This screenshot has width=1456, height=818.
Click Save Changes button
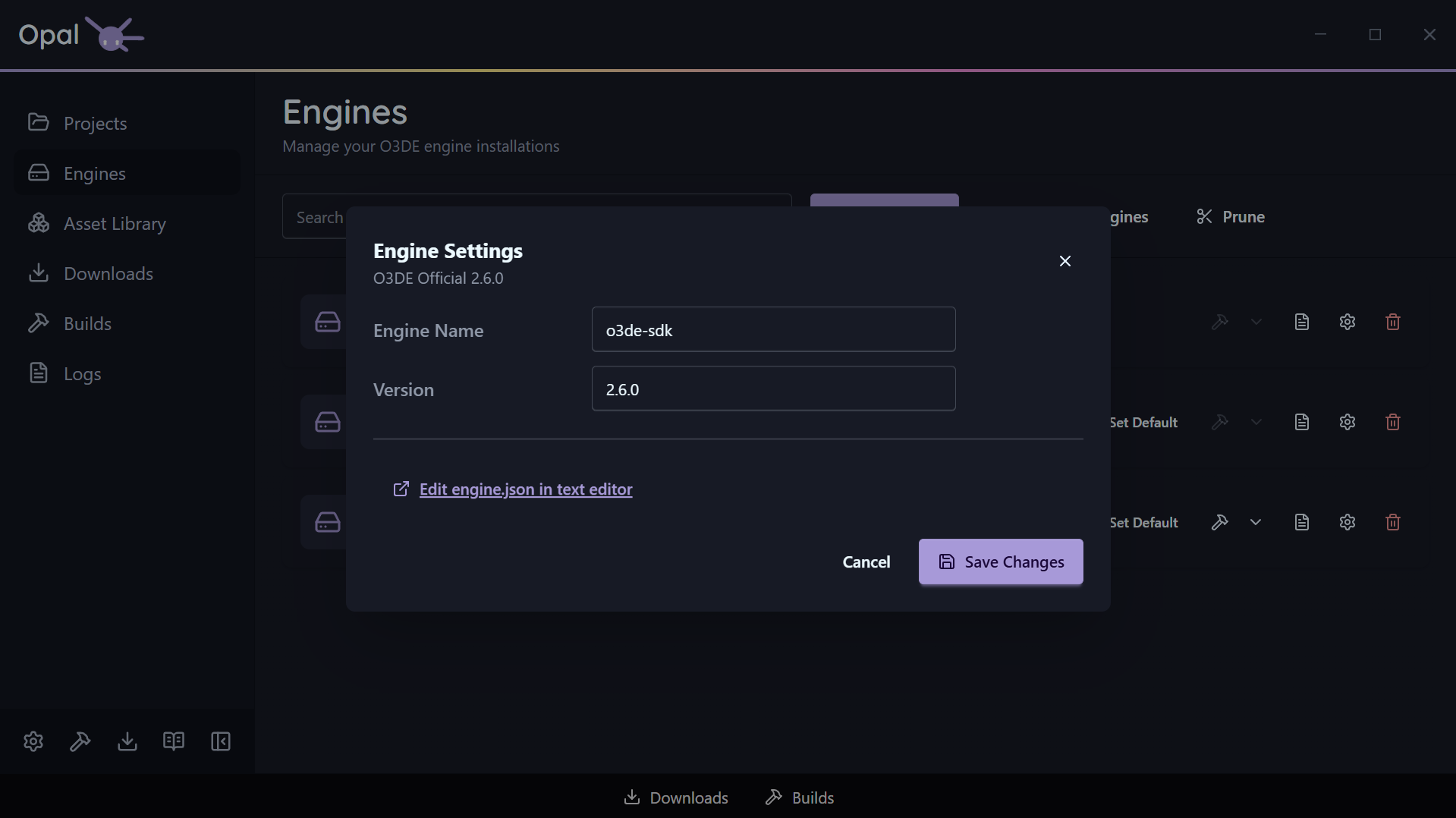[1001, 562]
